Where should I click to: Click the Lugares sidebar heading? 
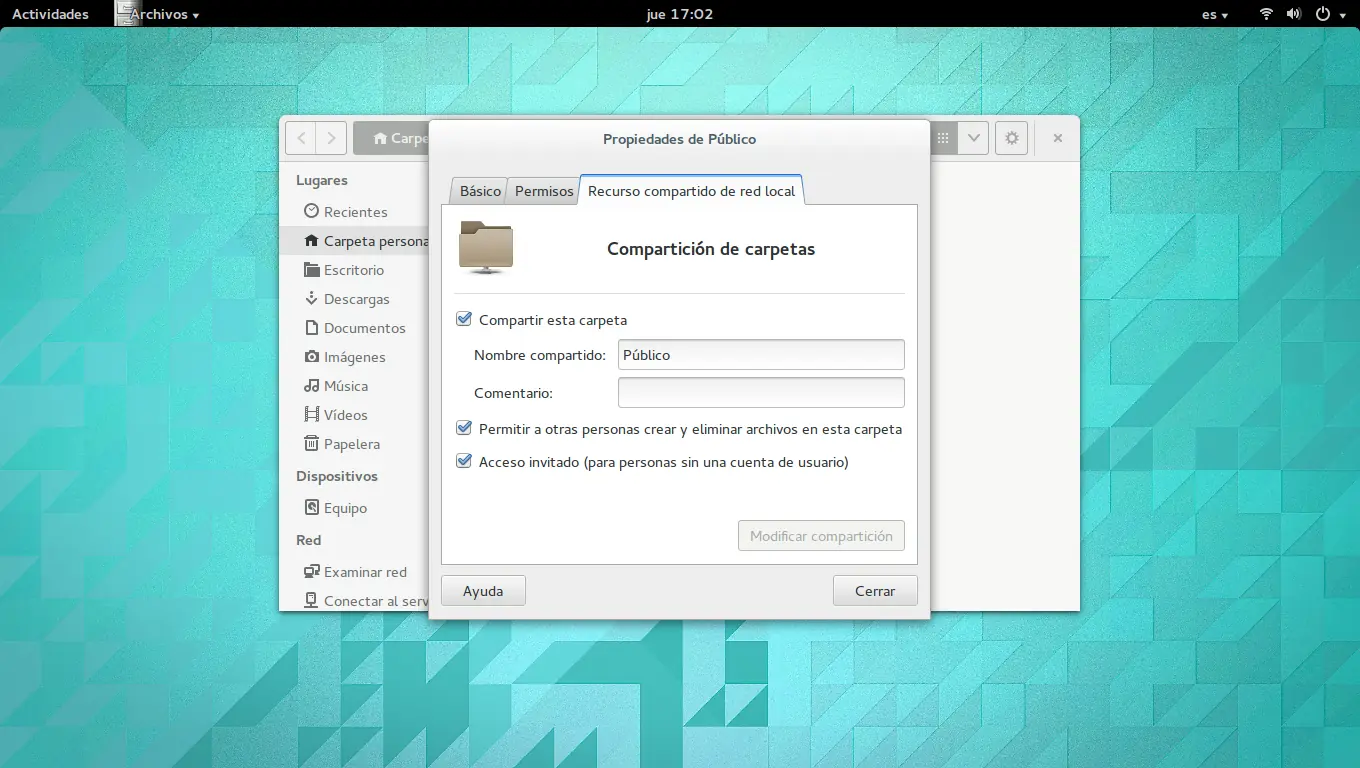[322, 180]
